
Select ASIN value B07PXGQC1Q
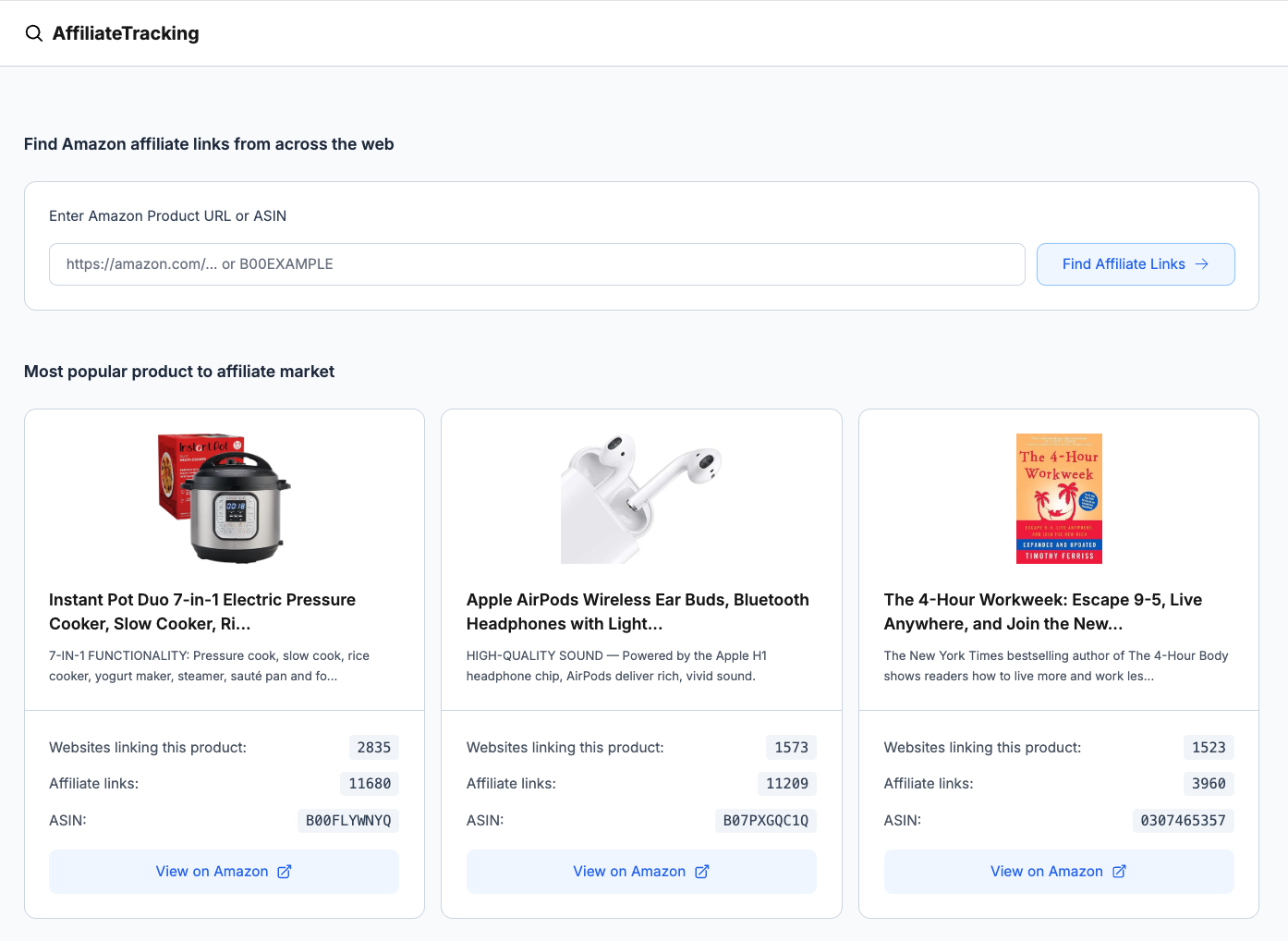point(766,821)
